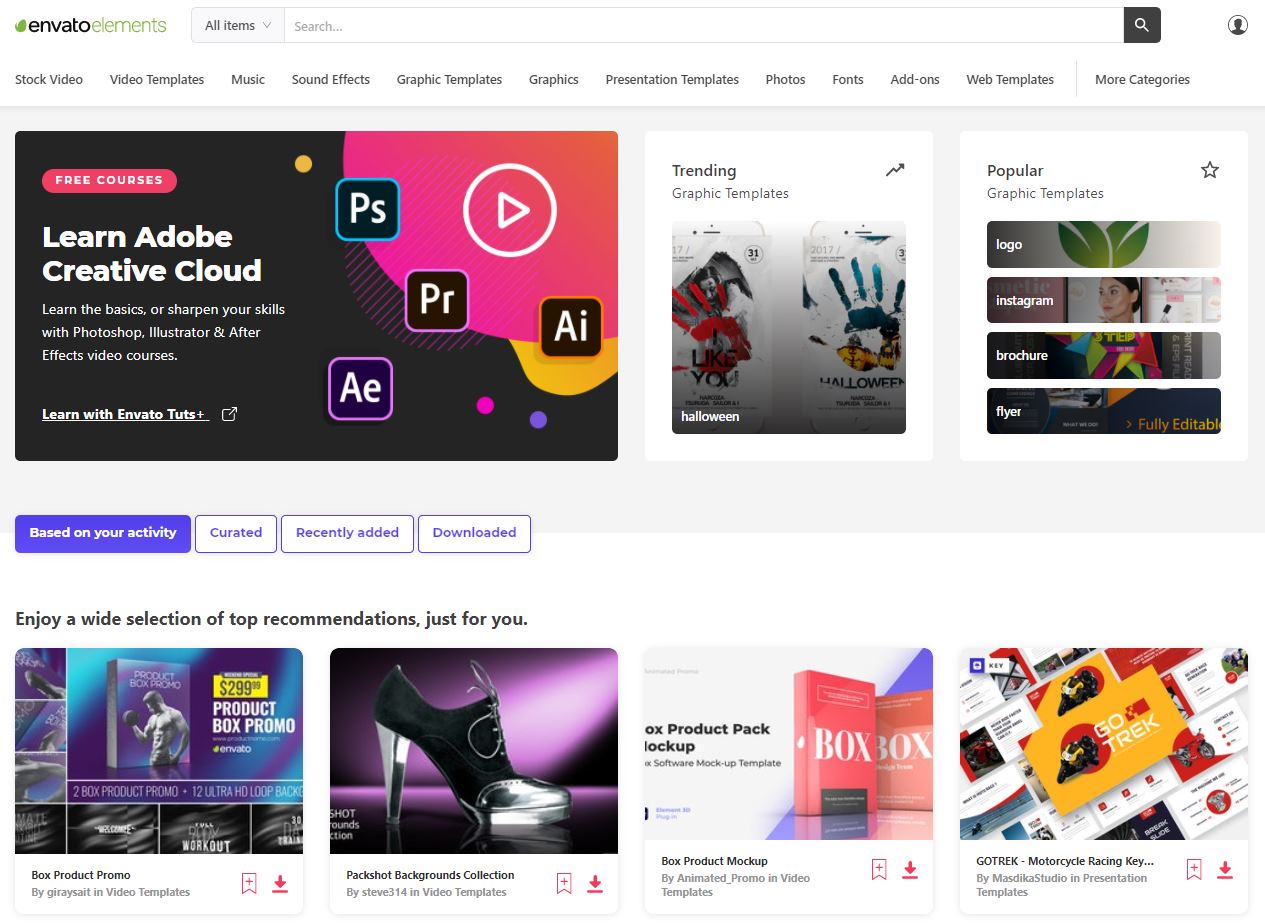The width and height of the screenshot is (1265, 924).
Task: Open Graphics category
Action: pos(554,79)
